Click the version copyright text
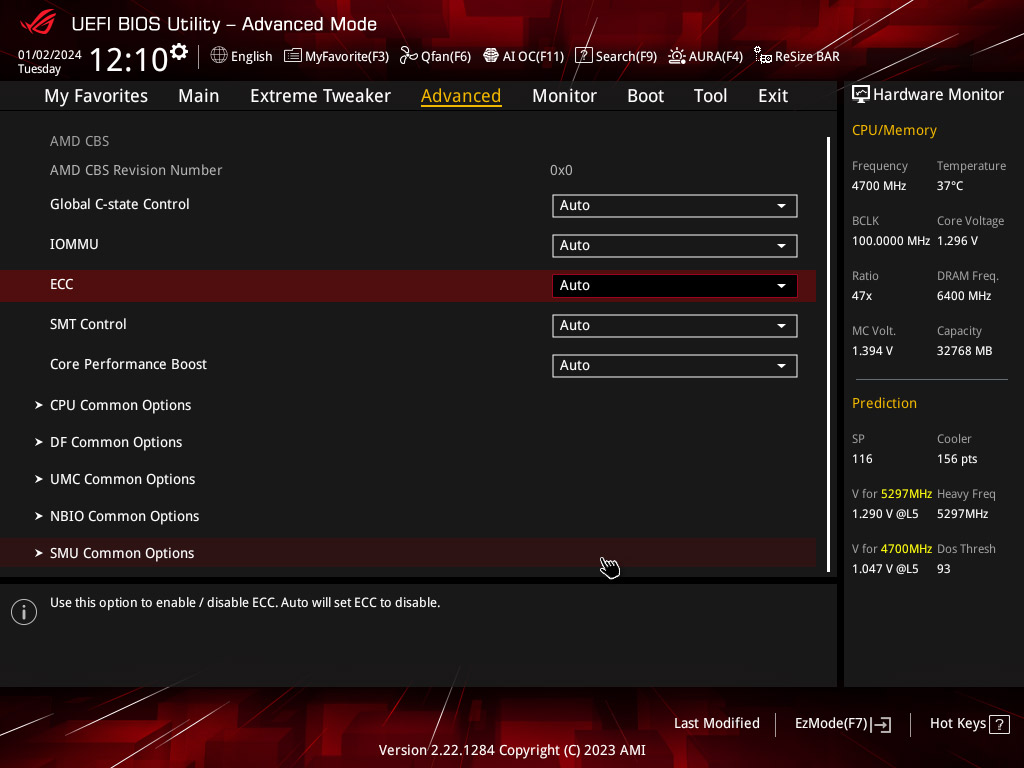1024x768 pixels. (512, 750)
